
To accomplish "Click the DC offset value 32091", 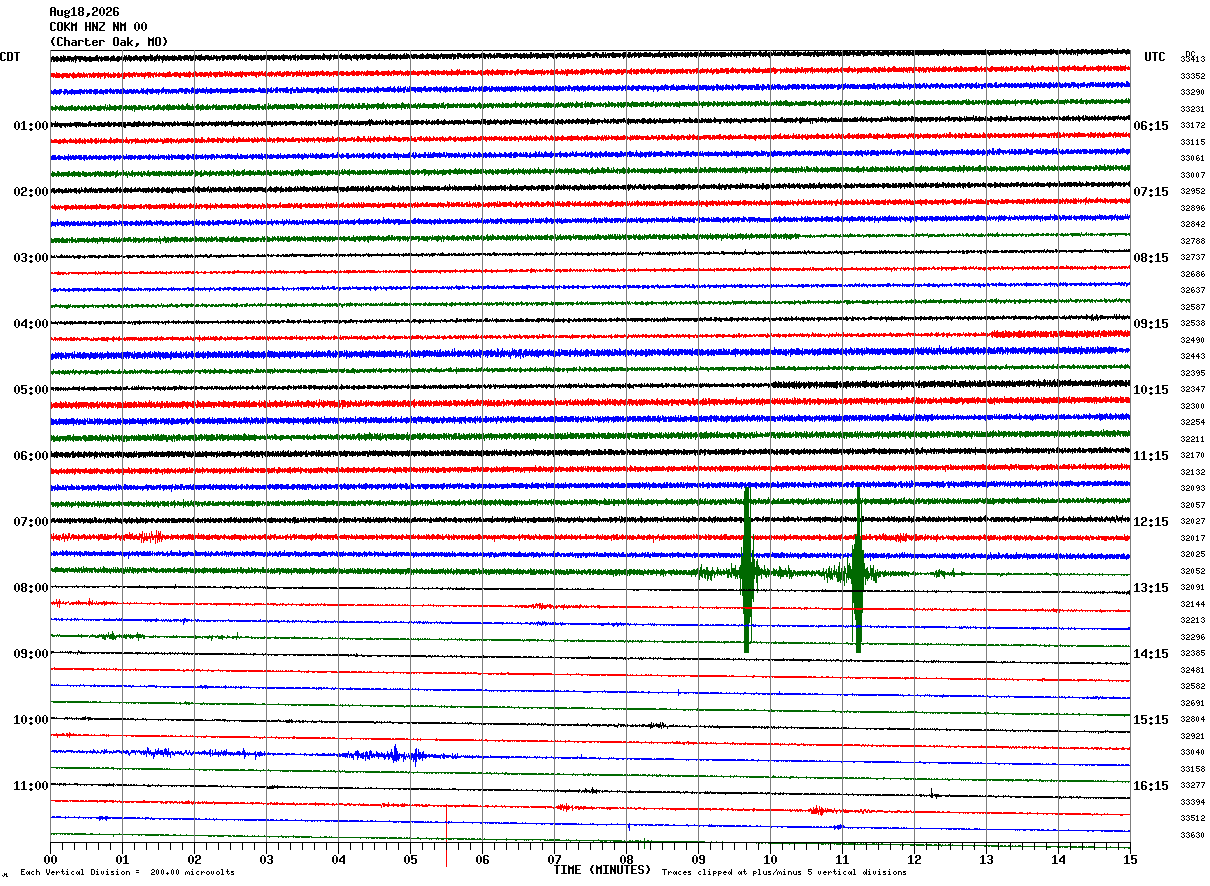I will tap(1192, 587).
